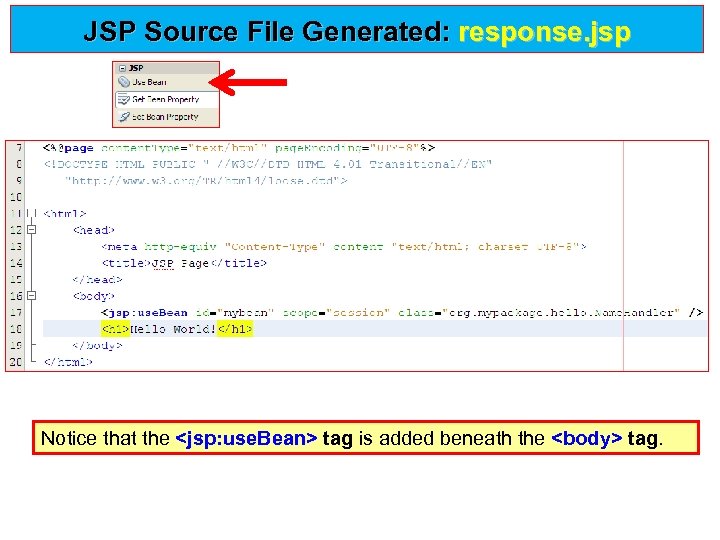The width and height of the screenshot is (720, 540).
Task: Click the closing html tag
Action: coord(68,362)
